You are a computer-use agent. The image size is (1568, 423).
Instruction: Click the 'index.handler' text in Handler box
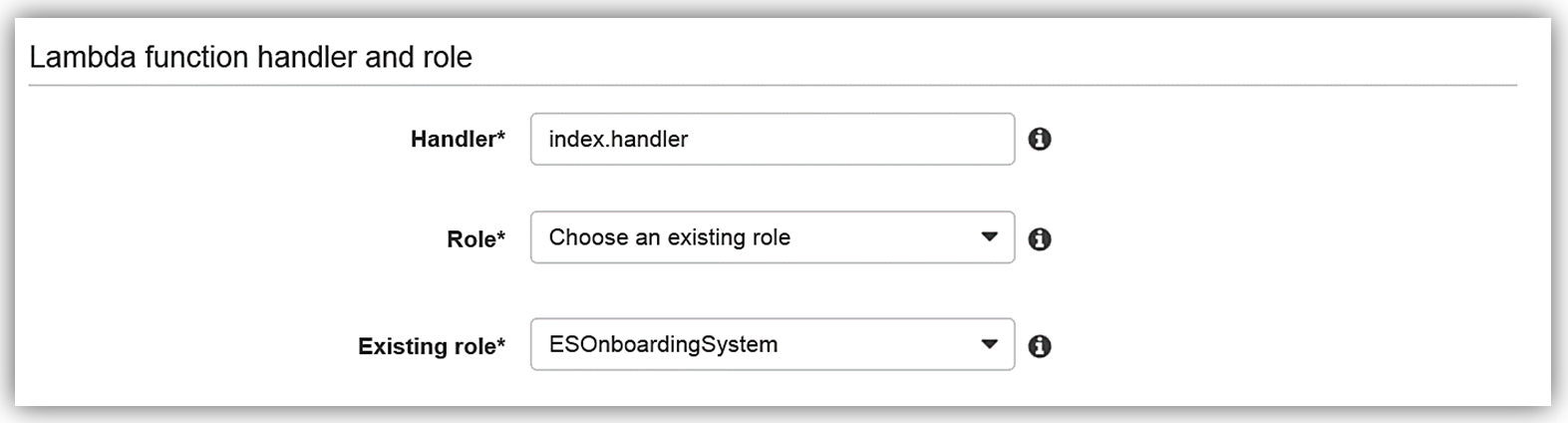pyautogui.click(x=618, y=140)
